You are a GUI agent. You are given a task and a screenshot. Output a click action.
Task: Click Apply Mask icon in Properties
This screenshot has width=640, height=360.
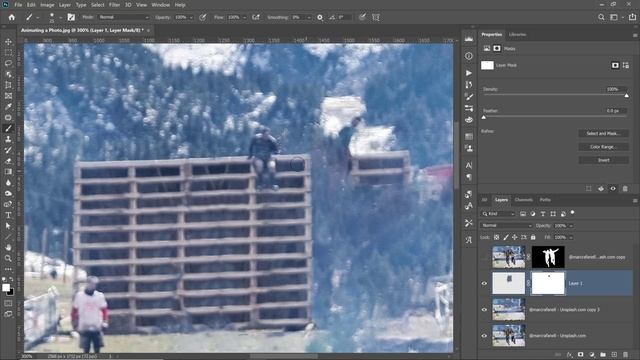601,189
